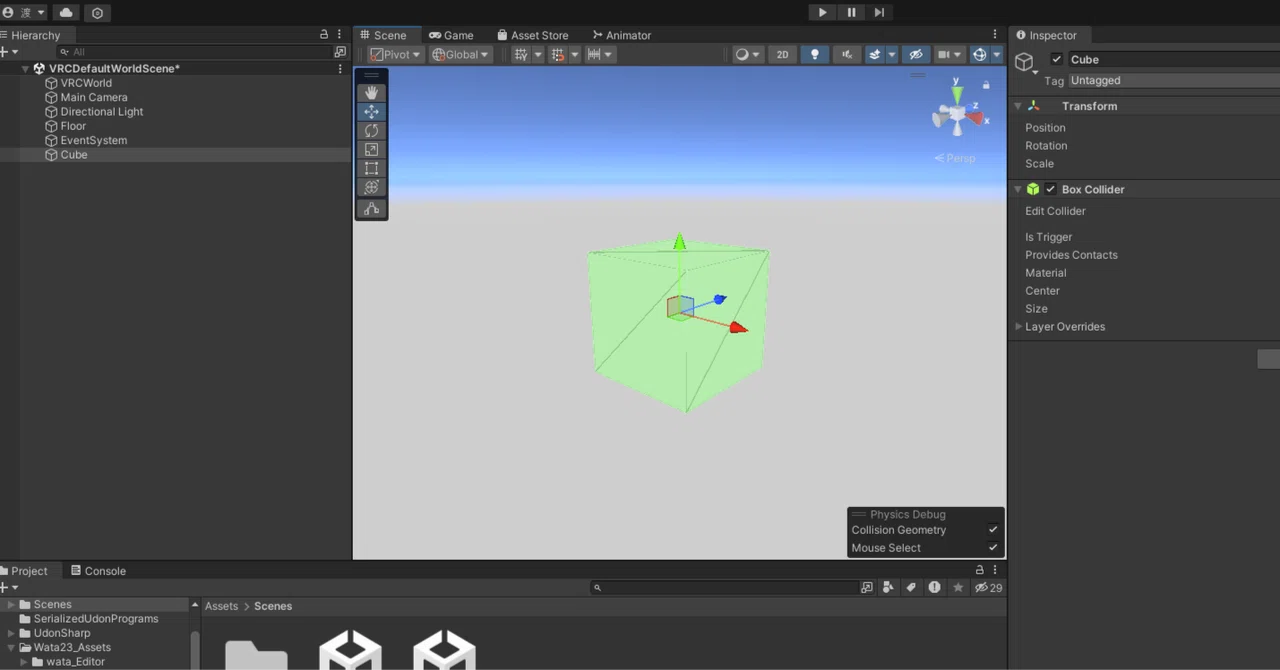Click the Hierarchy search field
The height and width of the screenshot is (670, 1280).
tap(195, 51)
